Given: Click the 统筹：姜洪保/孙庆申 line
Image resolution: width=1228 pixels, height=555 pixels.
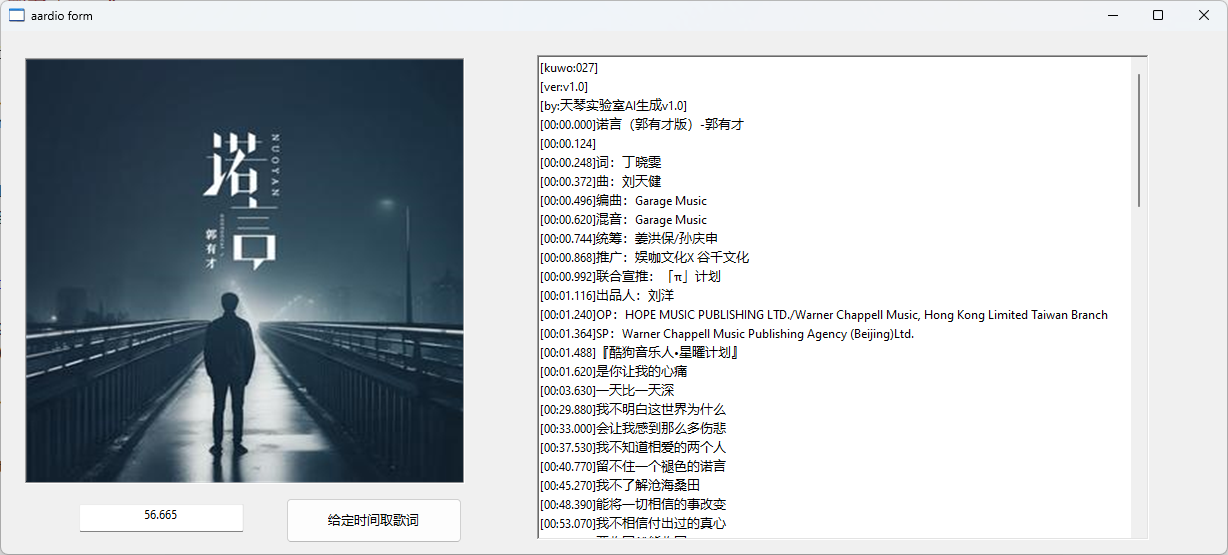Looking at the screenshot, I should pyautogui.click(x=629, y=239).
